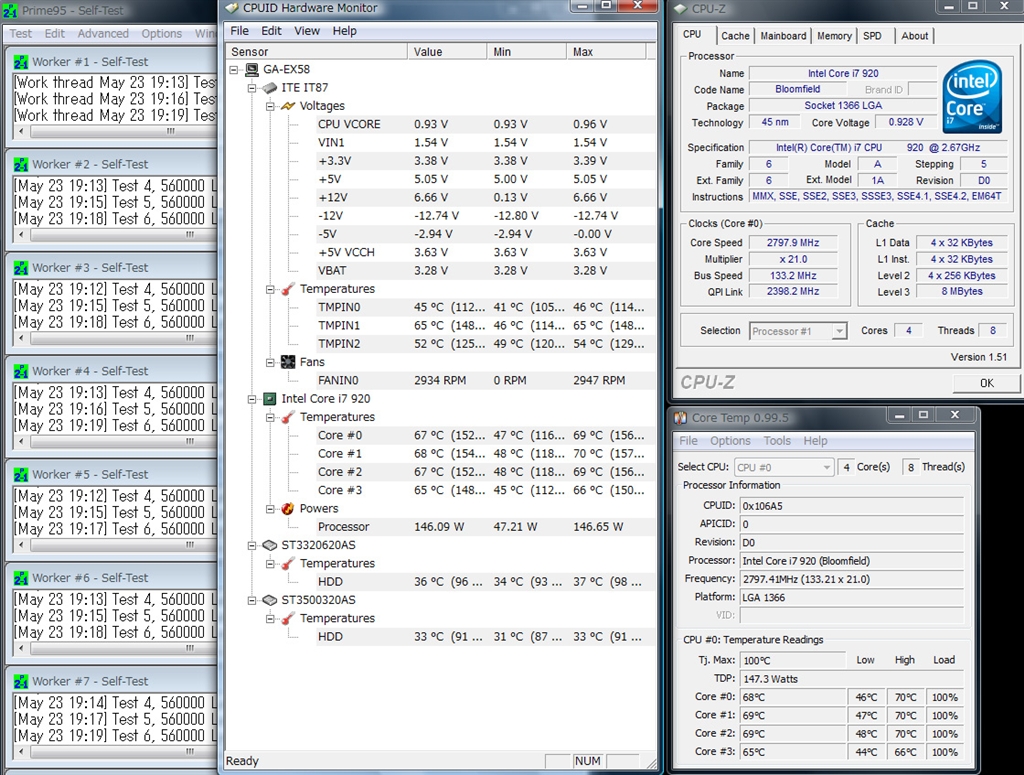Click the Fans icon in sensor tree
The image size is (1024, 775).
pos(288,362)
